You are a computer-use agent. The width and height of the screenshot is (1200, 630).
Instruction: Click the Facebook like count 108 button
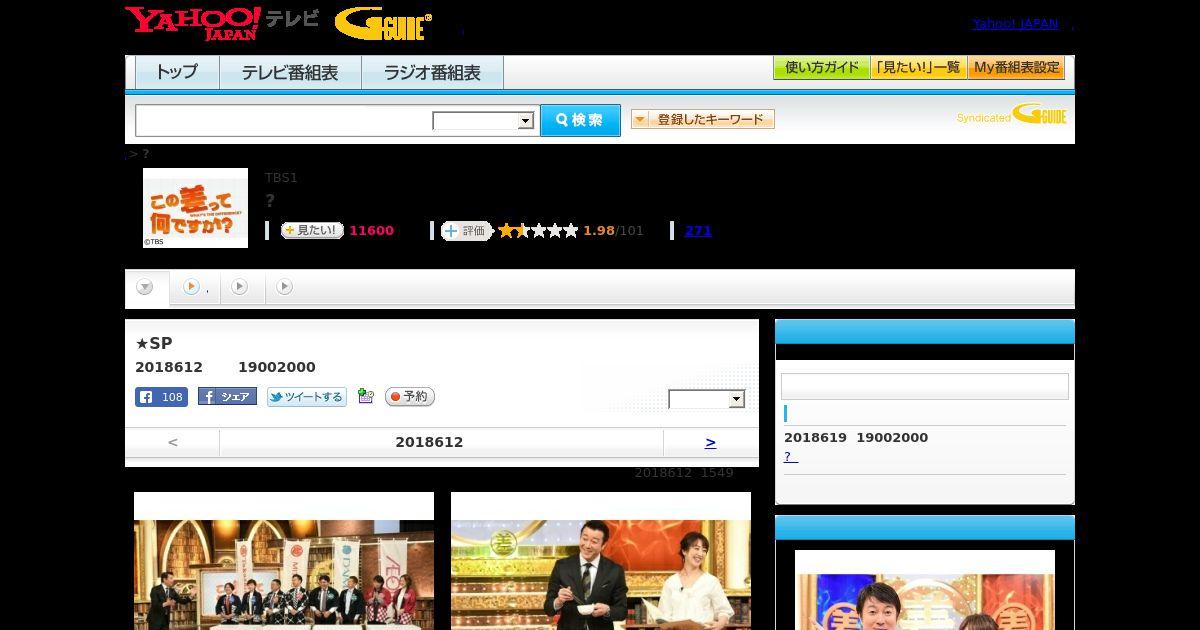coord(161,397)
